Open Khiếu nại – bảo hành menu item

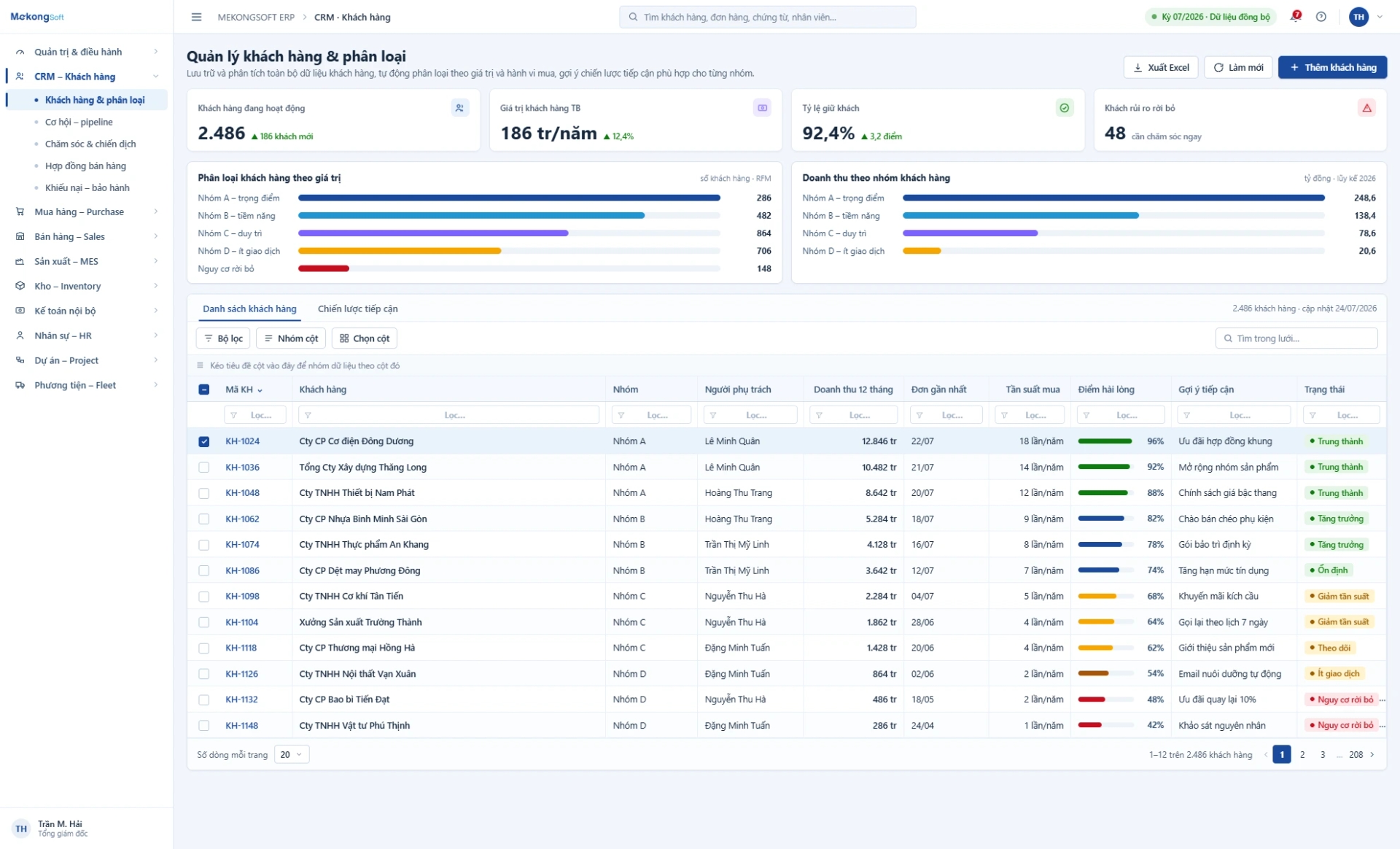pos(87,187)
